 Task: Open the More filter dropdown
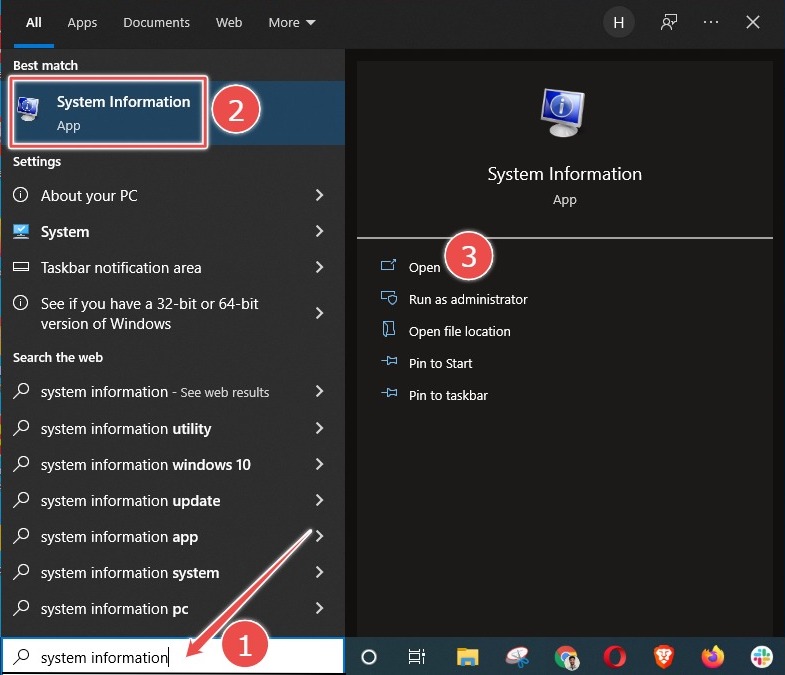tap(292, 22)
